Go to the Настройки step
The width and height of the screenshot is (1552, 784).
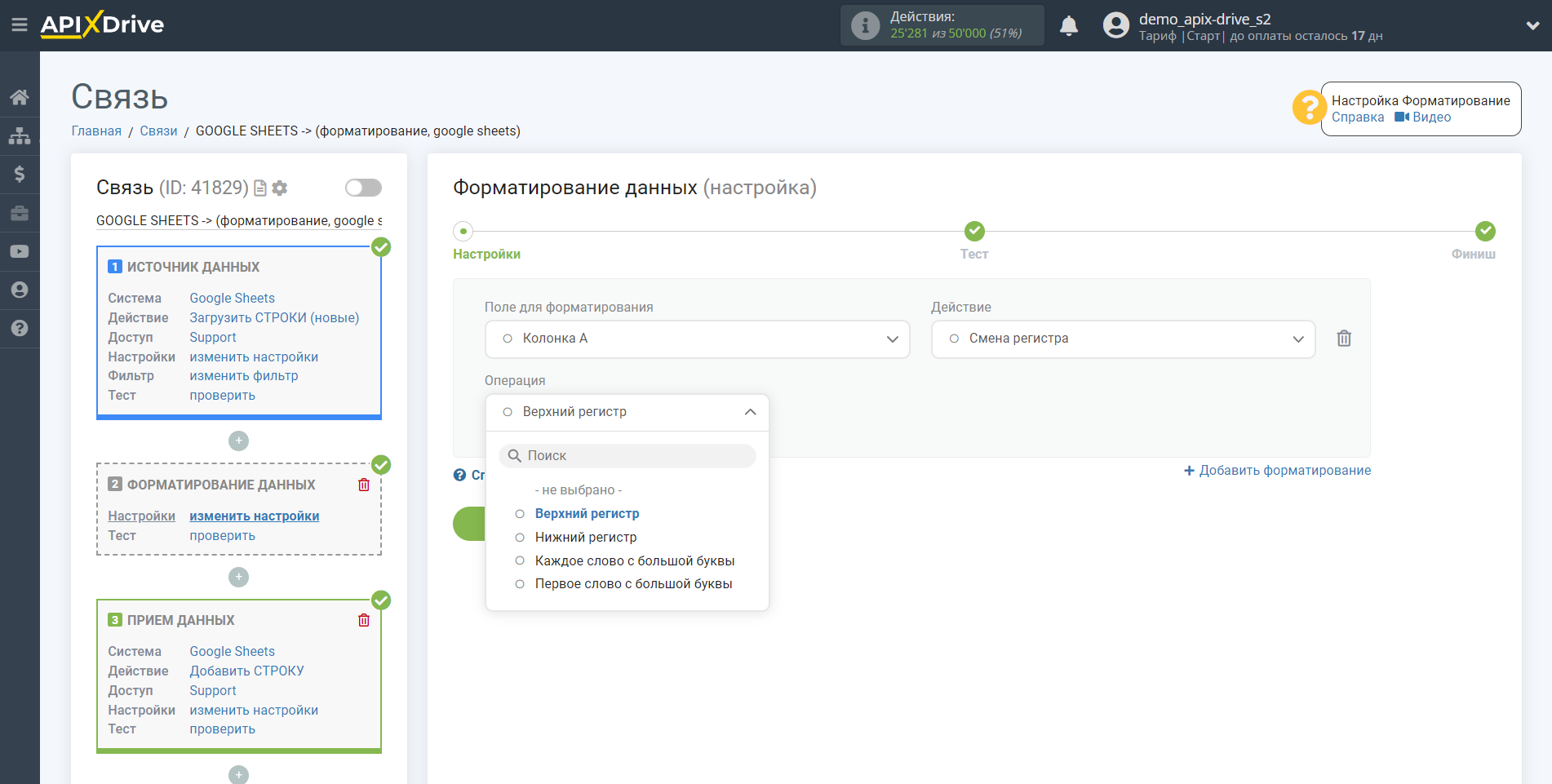(486, 254)
